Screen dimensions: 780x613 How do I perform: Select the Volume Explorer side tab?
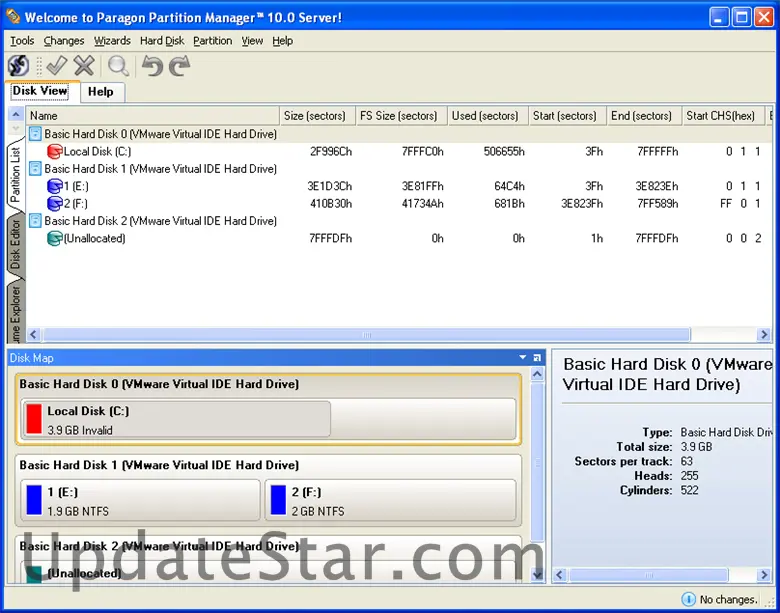[x=15, y=312]
